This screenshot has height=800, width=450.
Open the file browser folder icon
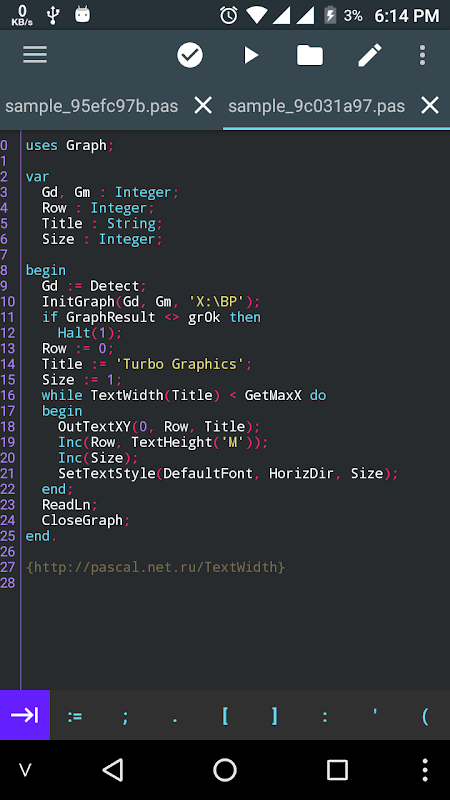coord(310,55)
